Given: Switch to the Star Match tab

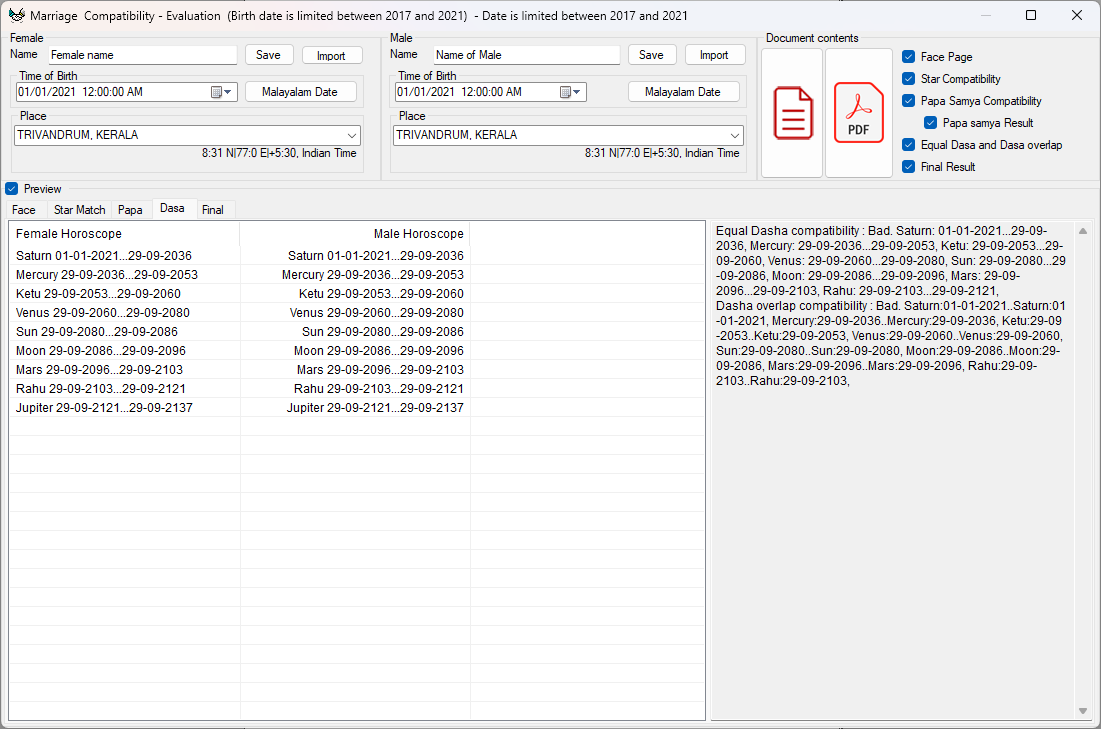Looking at the screenshot, I should [x=79, y=210].
